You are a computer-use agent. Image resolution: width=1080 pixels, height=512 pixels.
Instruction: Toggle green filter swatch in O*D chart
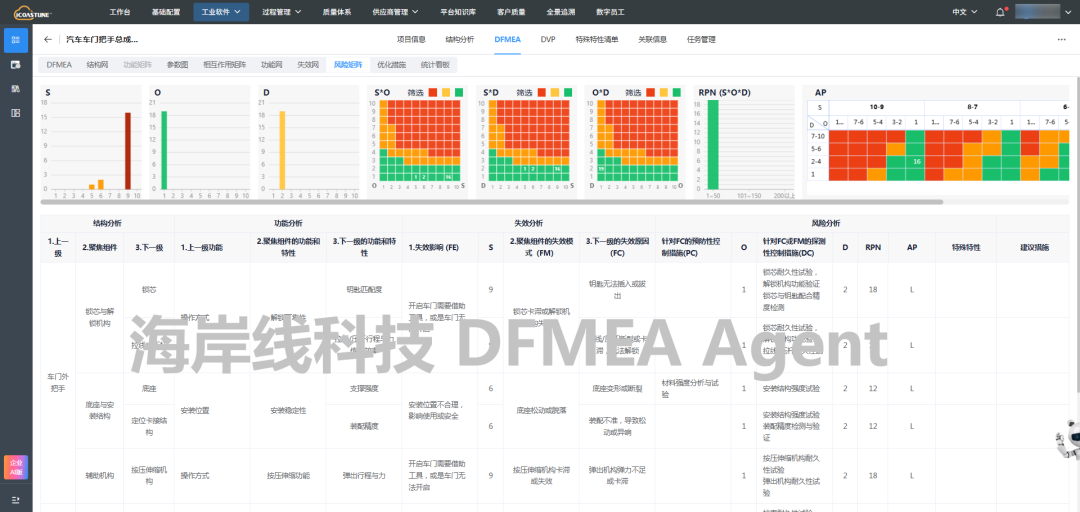pos(677,92)
